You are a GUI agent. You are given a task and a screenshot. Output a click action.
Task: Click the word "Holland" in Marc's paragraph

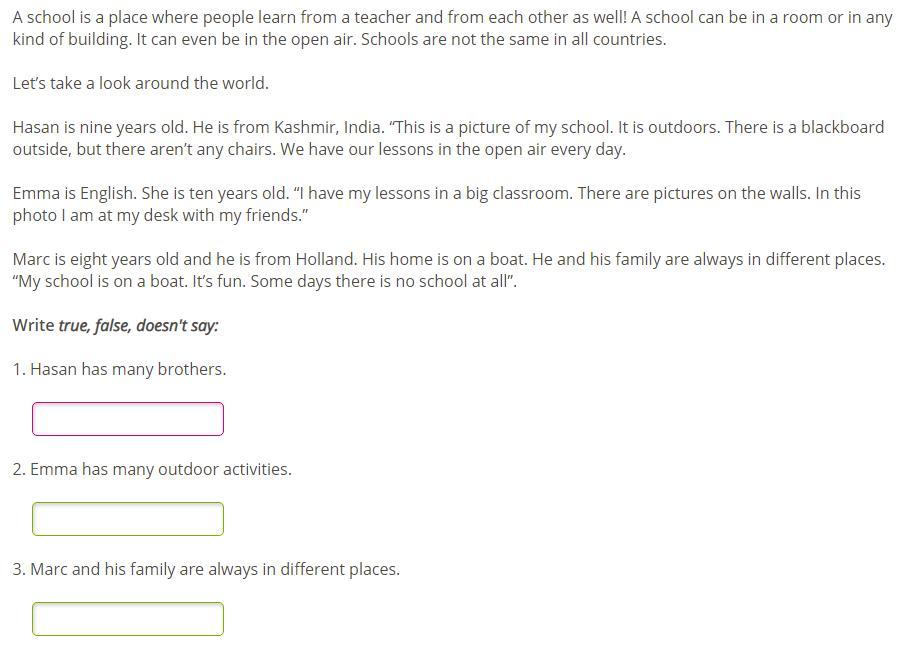[324, 259]
